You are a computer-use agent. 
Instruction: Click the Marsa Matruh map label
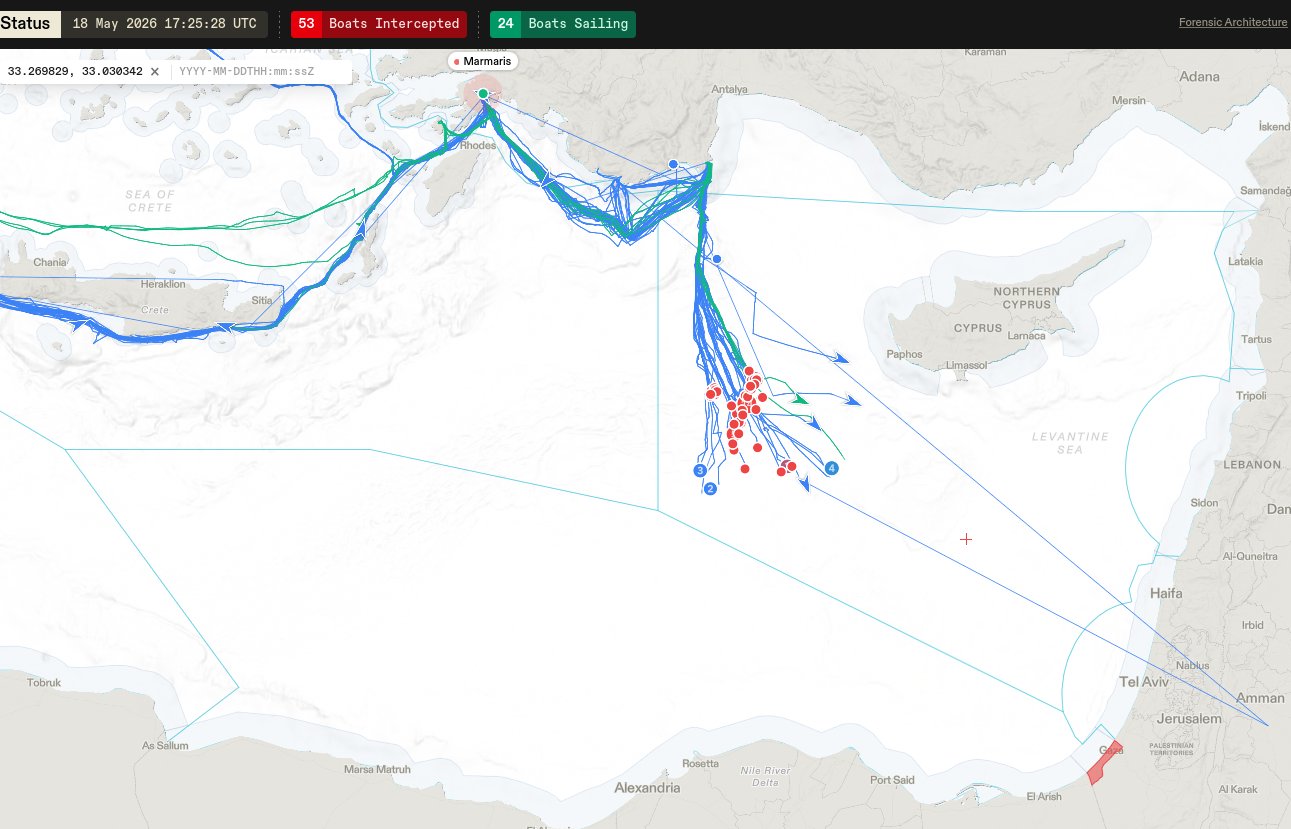[x=377, y=769]
